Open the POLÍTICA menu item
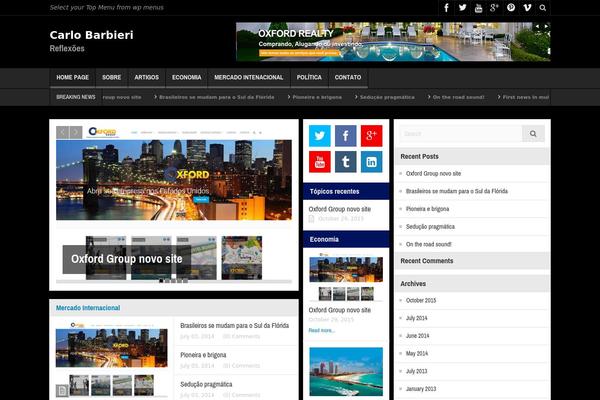 click(x=309, y=78)
